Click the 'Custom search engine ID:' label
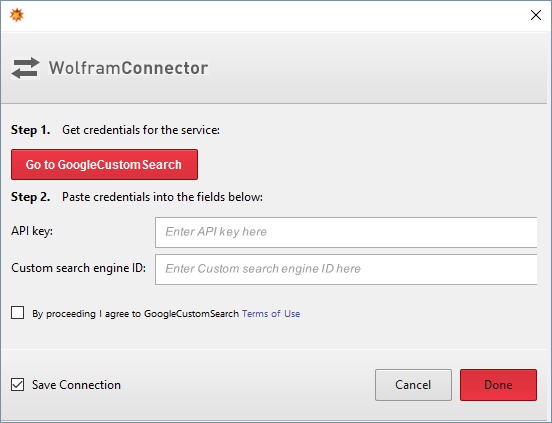 pyautogui.click(x=79, y=268)
